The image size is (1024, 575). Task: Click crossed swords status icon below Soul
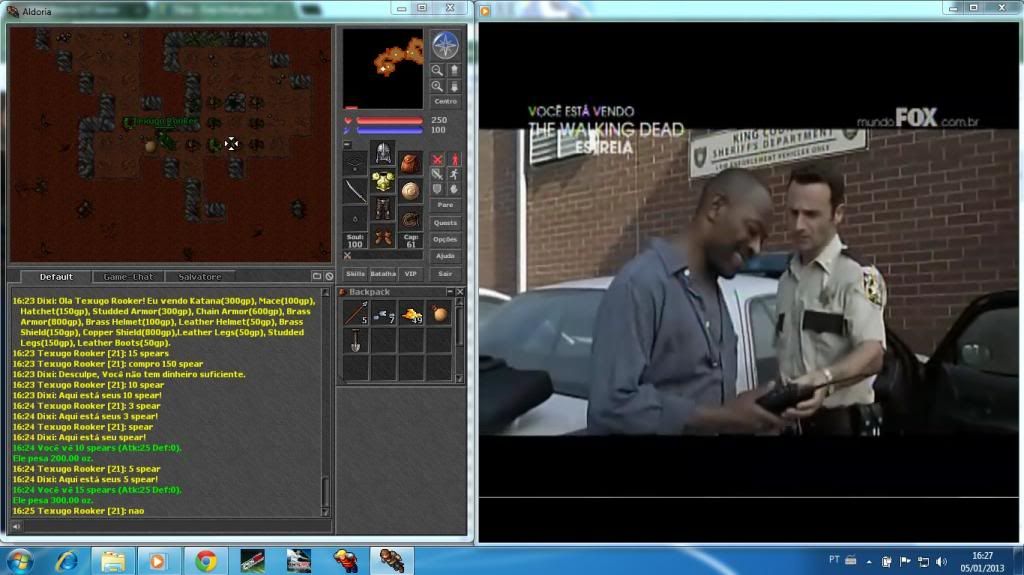click(347, 255)
